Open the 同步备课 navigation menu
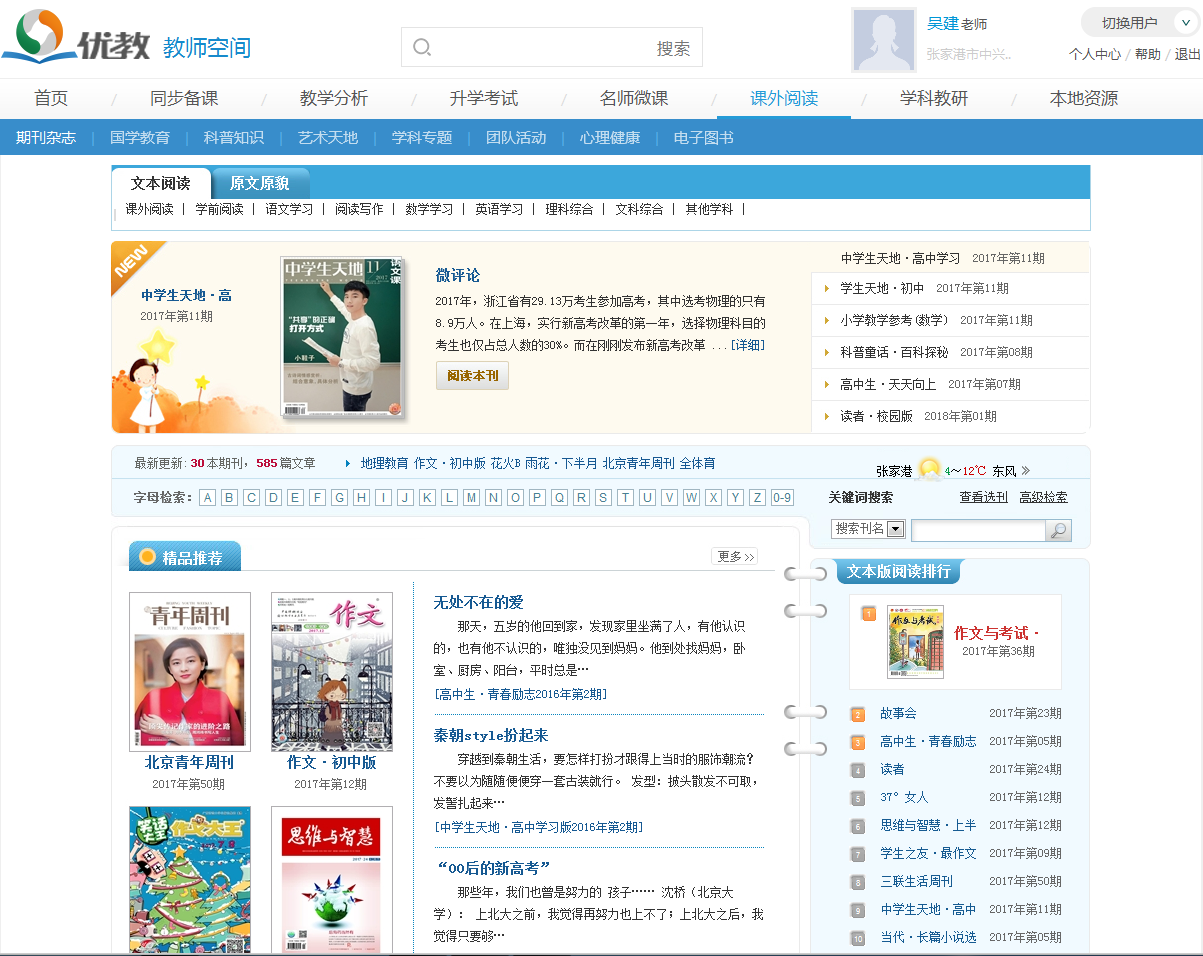The width and height of the screenshot is (1203, 956). (184, 98)
